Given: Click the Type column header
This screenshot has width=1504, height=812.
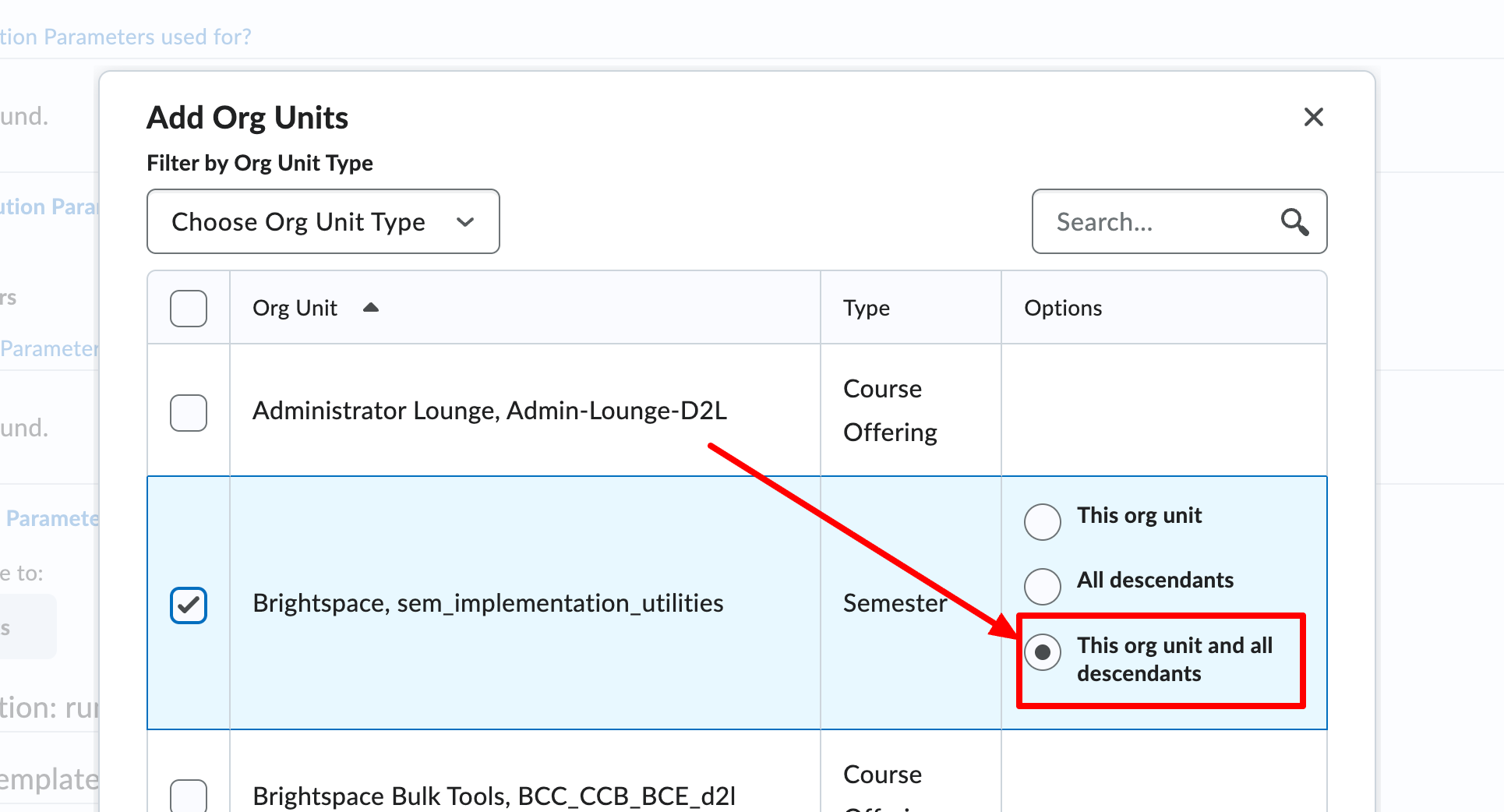Looking at the screenshot, I should click(x=866, y=308).
